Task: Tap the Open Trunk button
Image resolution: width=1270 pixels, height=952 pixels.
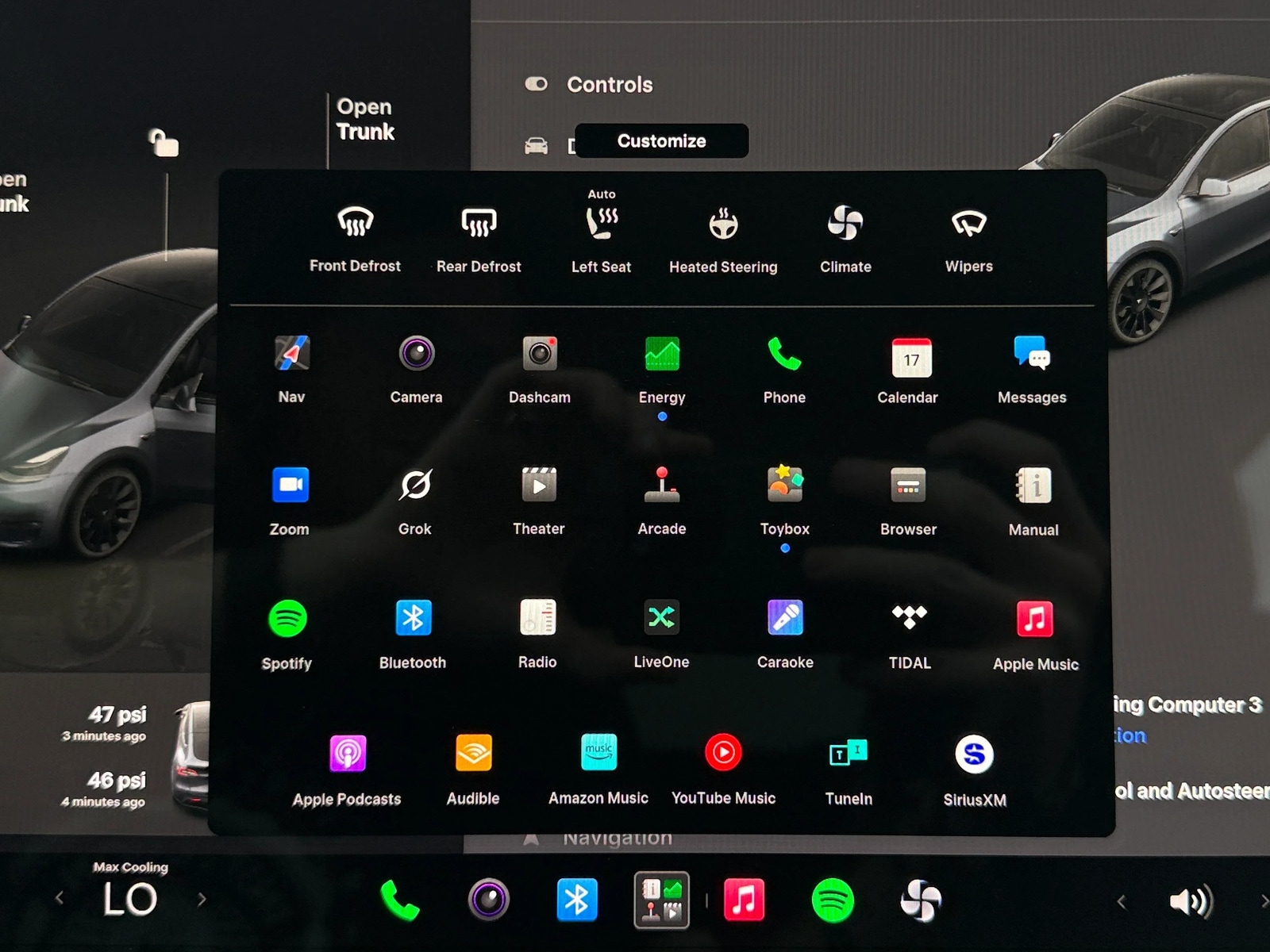Action: click(x=365, y=119)
